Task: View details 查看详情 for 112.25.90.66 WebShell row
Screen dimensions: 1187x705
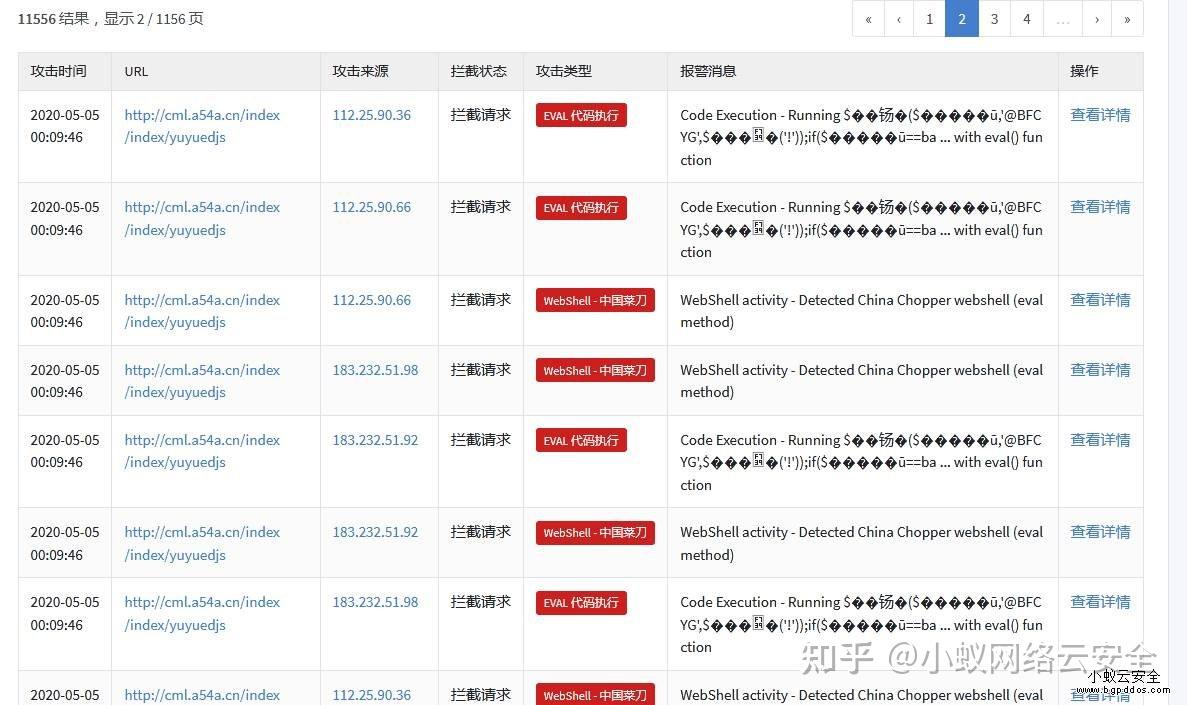Action: click(x=1100, y=300)
